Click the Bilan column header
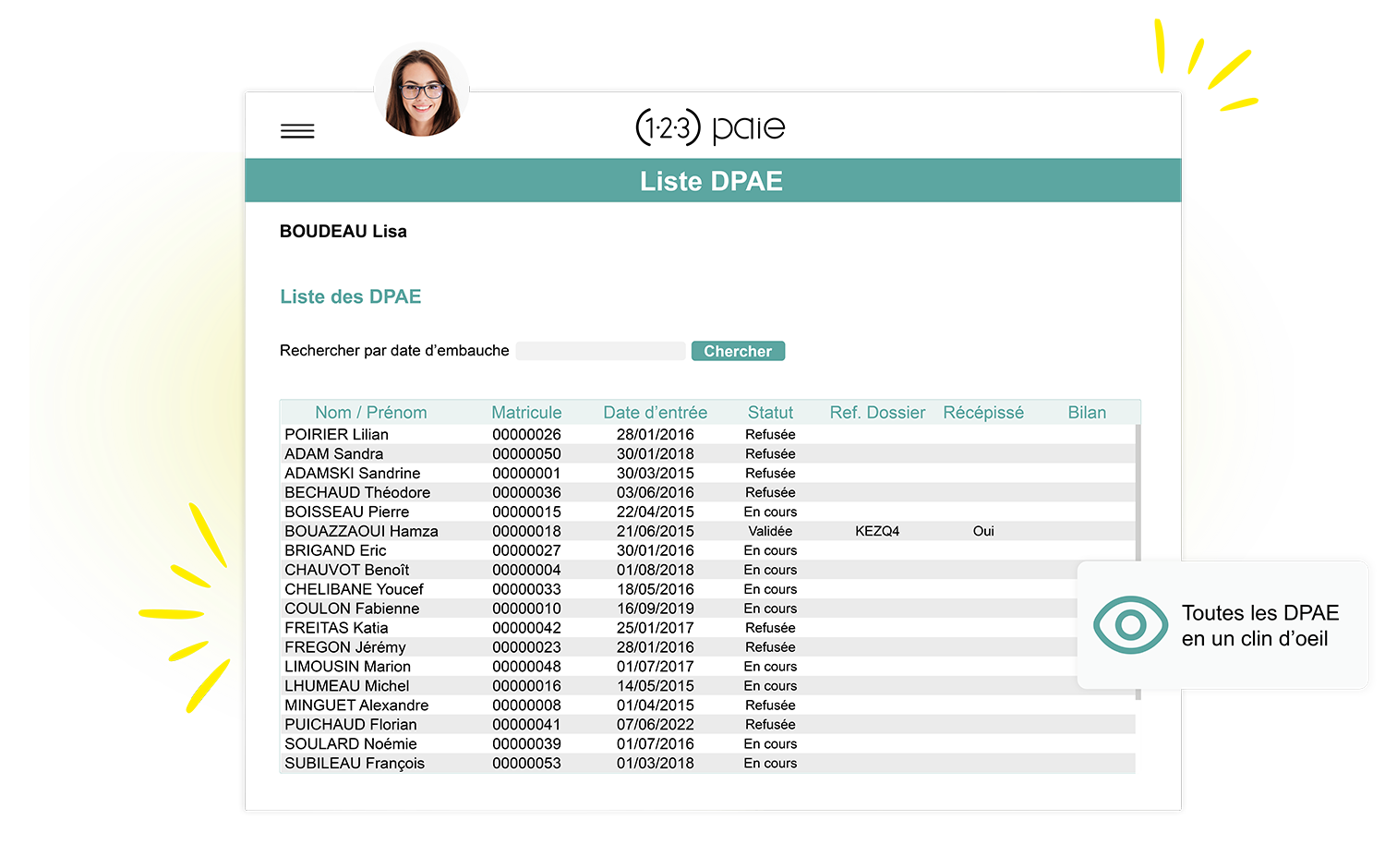Viewport: 1385px width, 868px height. [x=1086, y=412]
